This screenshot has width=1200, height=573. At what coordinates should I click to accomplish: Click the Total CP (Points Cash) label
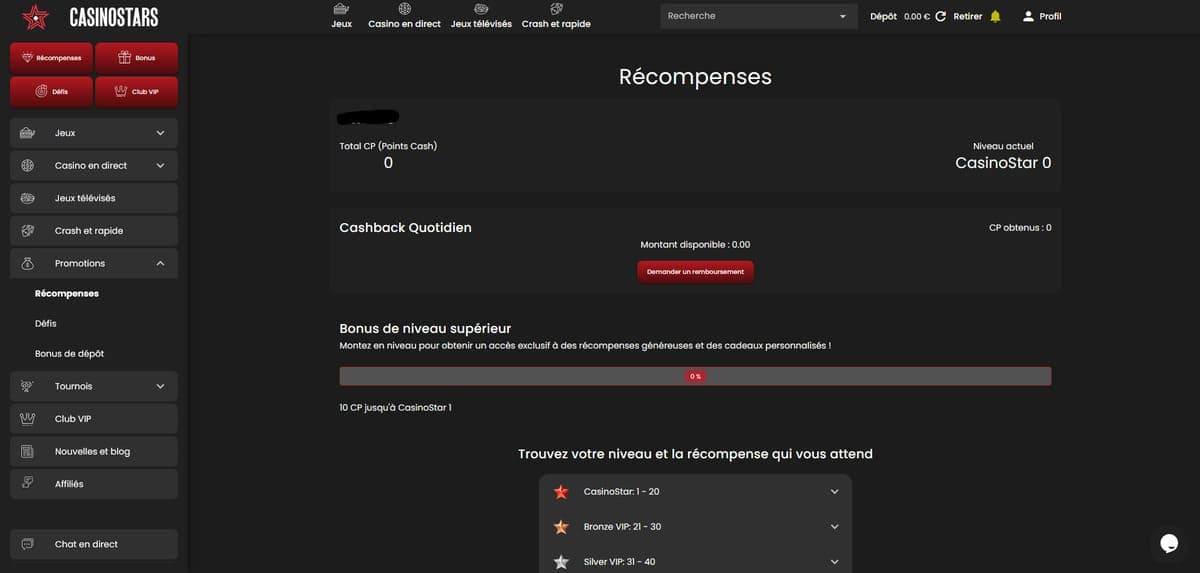coord(388,146)
